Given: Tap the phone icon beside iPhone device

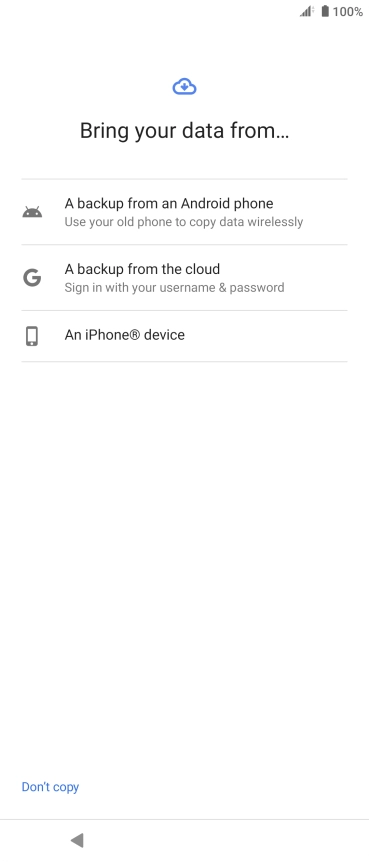Looking at the screenshot, I should coord(32,336).
